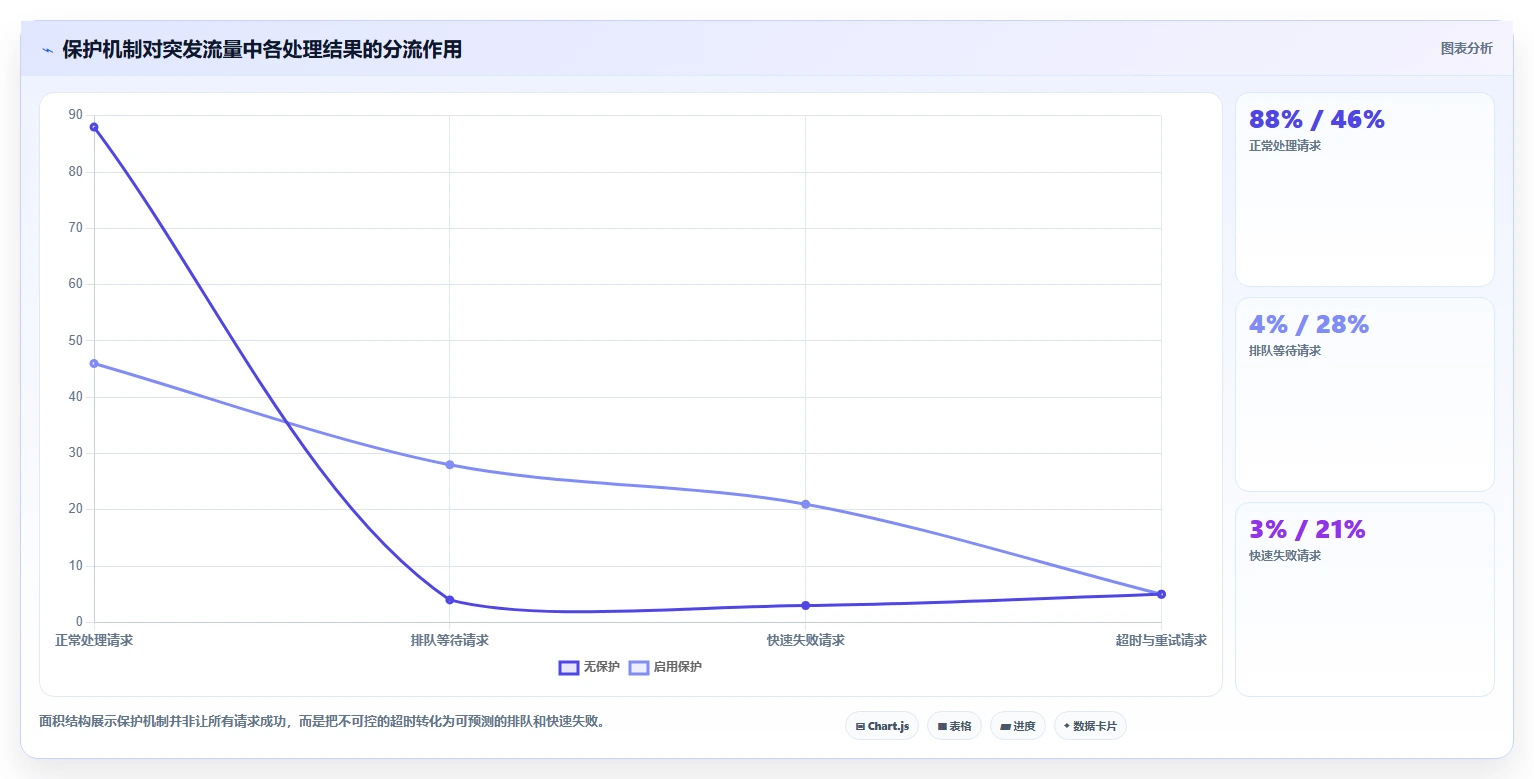Click the 数据卡片 tag pill

click(x=1090, y=726)
